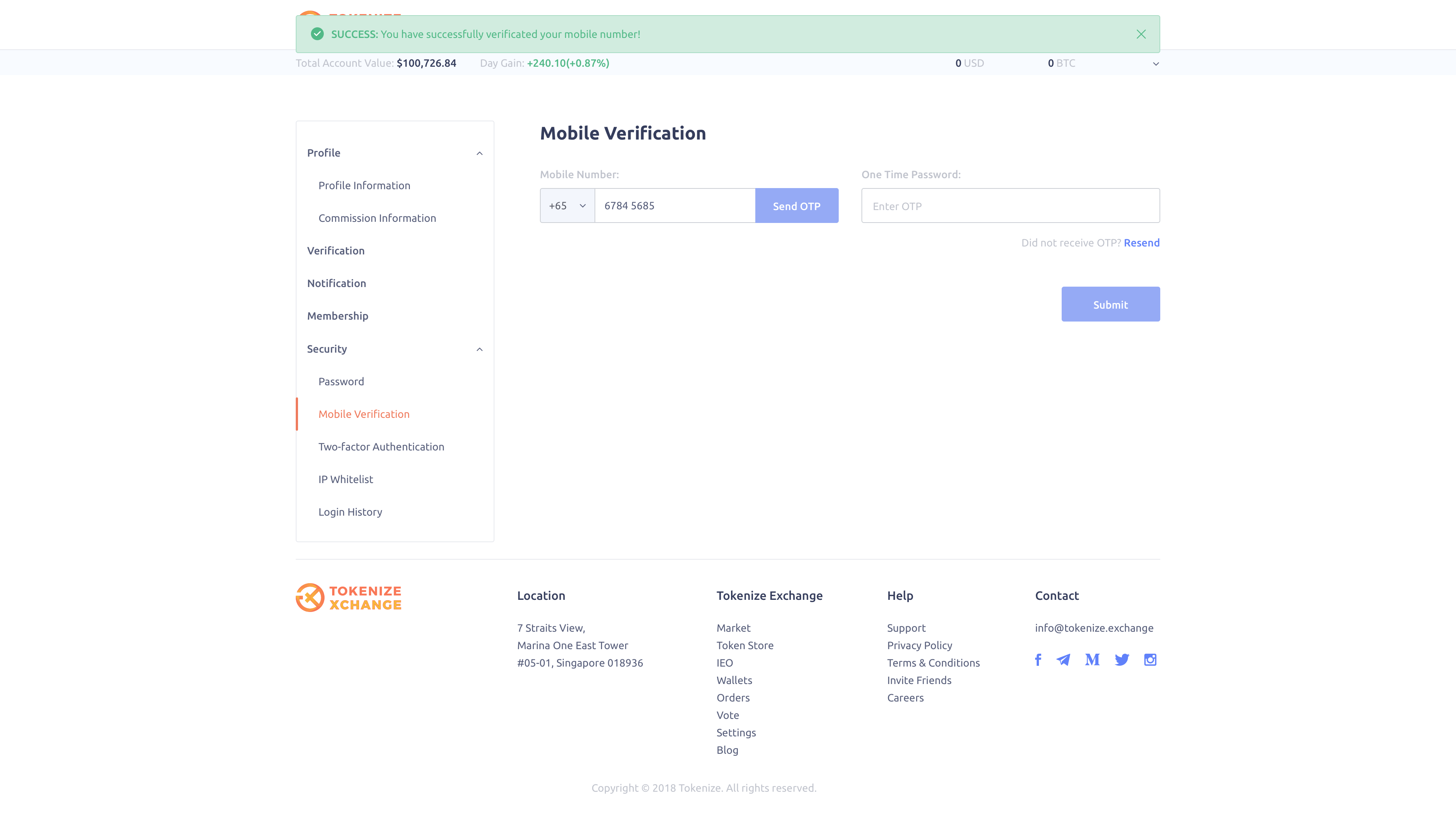Focus the mobile number input field

[675, 206]
